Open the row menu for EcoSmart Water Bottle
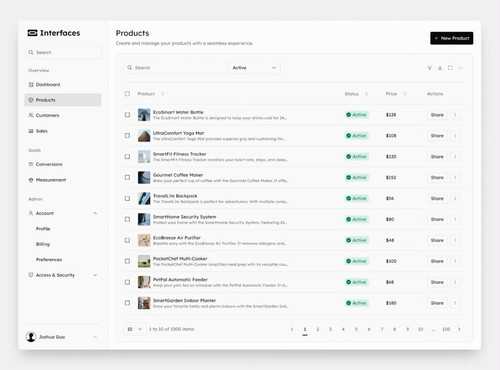The width and height of the screenshot is (500, 370). tap(455, 115)
